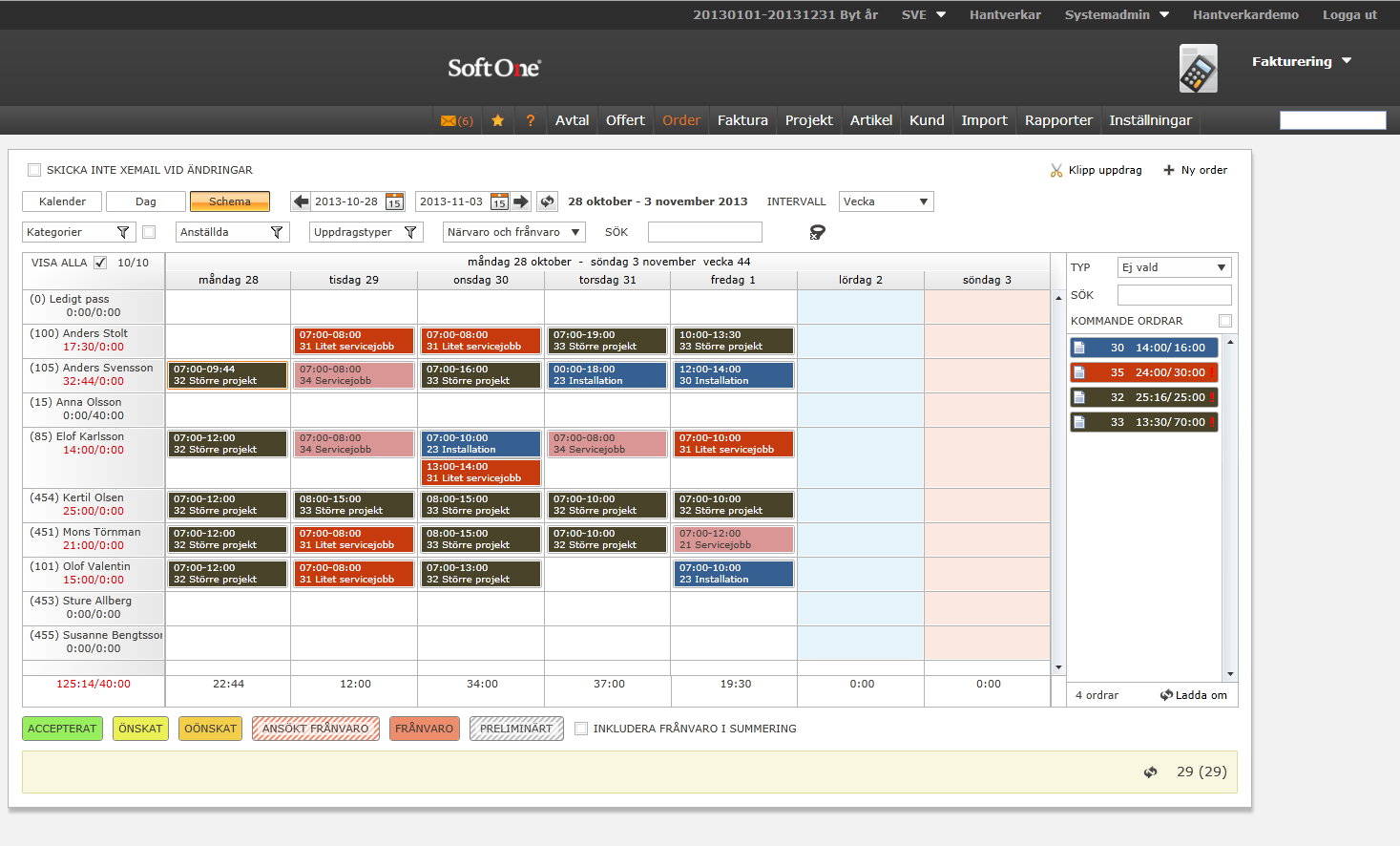Click the orders panel SÖK input
This screenshot has height=846, width=1400.
1175,295
